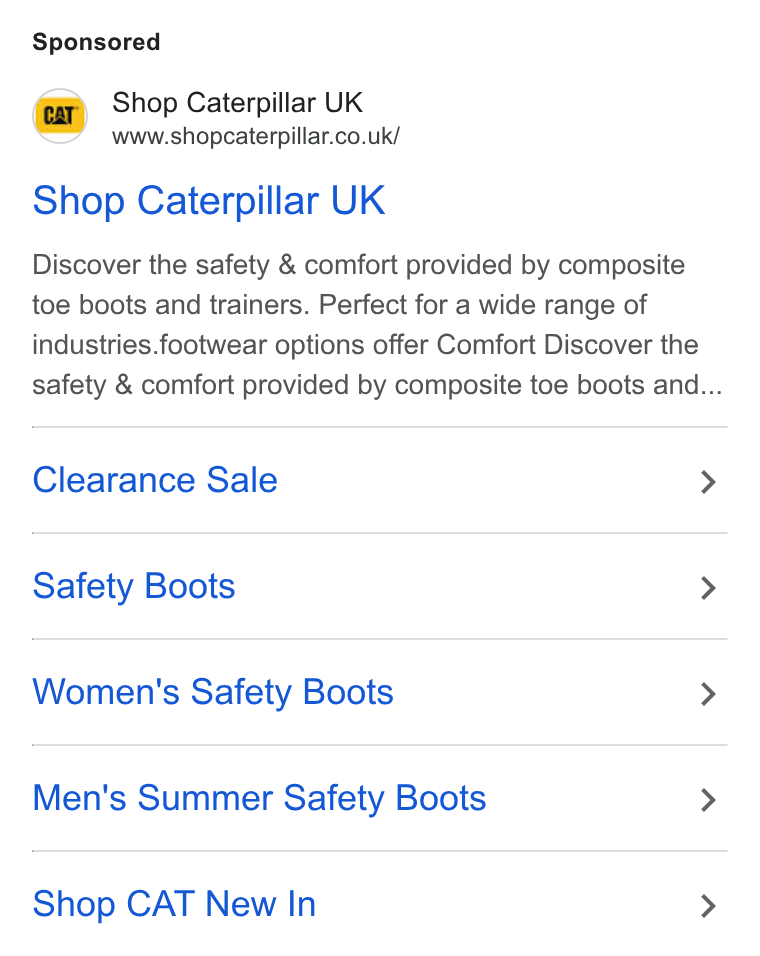Visit the Shop CAT New In text link
This screenshot has height=956, width=760.
[x=174, y=904]
